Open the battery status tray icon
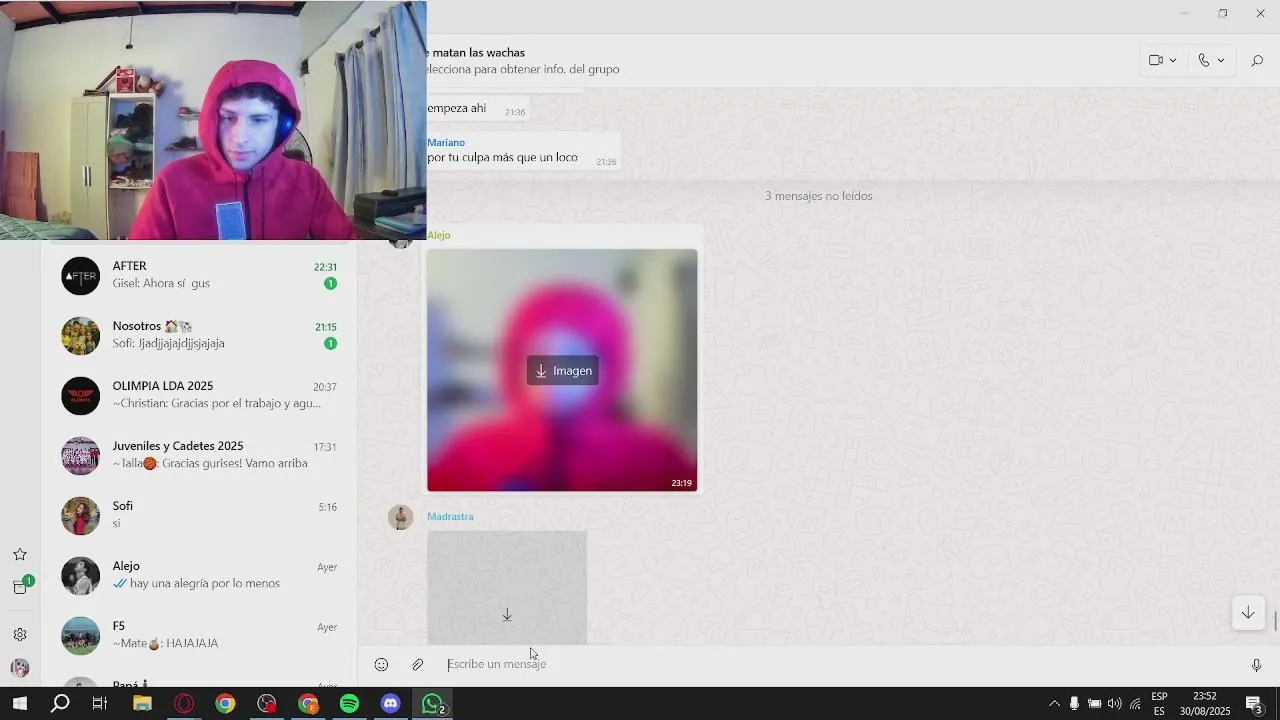The height and width of the screenshot is (720, 1280). (x=1094, y=704)
